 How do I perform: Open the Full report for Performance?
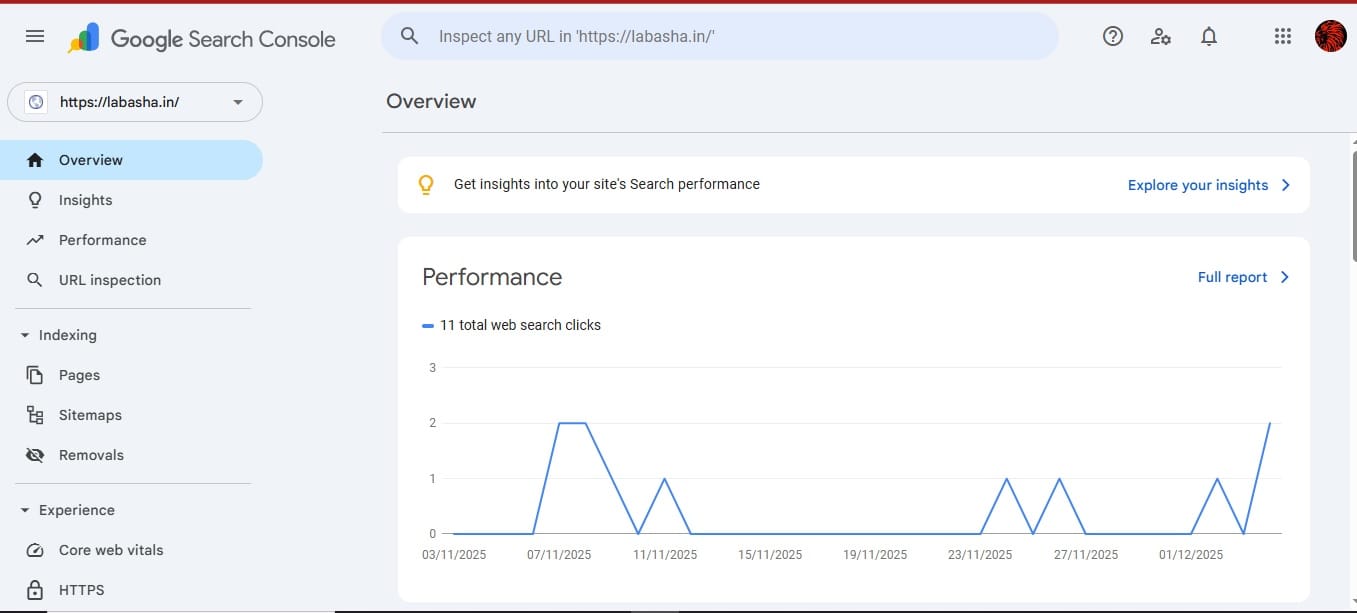coord(1234,277)
